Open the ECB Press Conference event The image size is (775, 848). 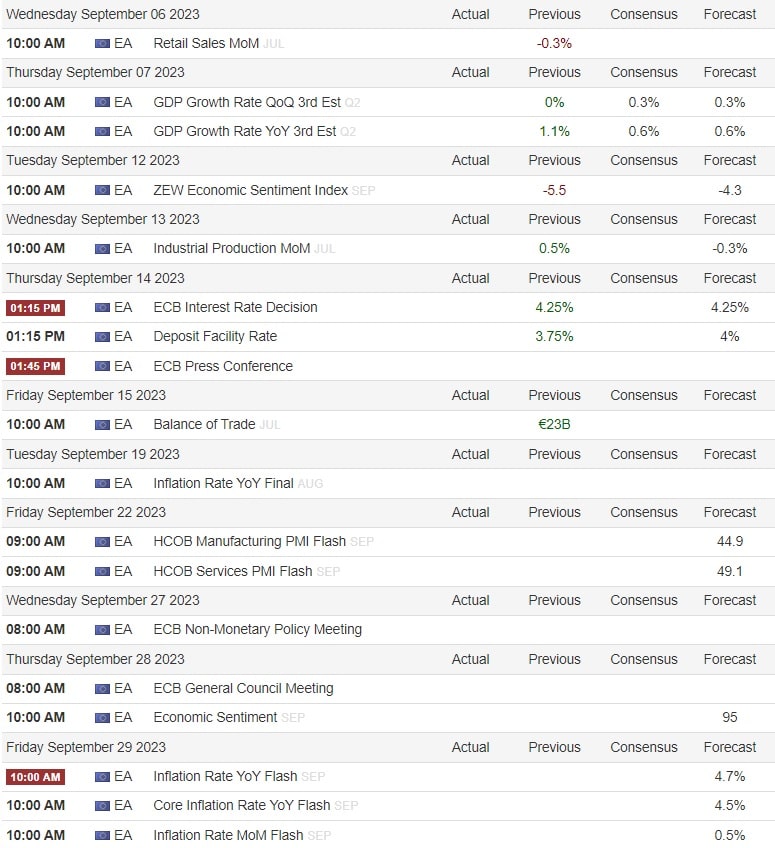223,366
